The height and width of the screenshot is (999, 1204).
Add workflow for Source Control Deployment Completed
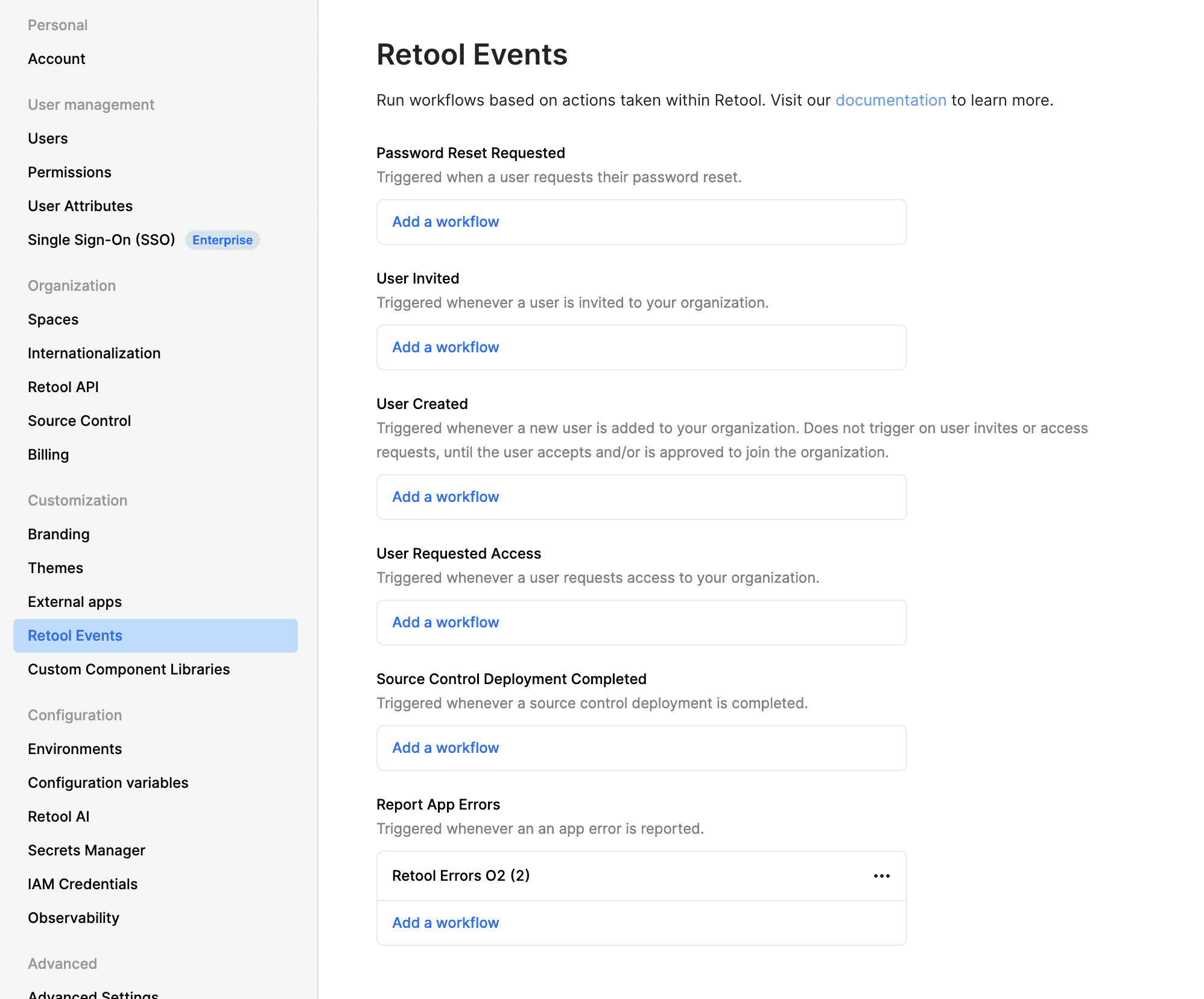tap(445, 748)
